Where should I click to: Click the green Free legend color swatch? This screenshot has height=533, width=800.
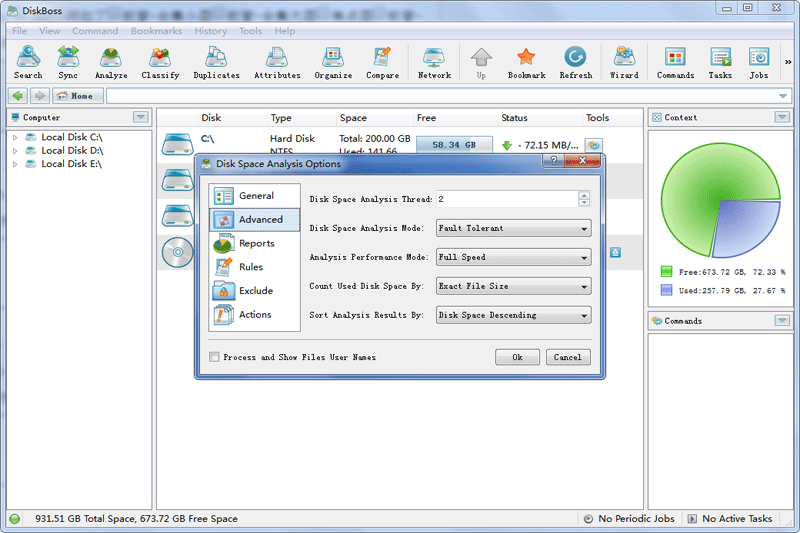point(667,271)
